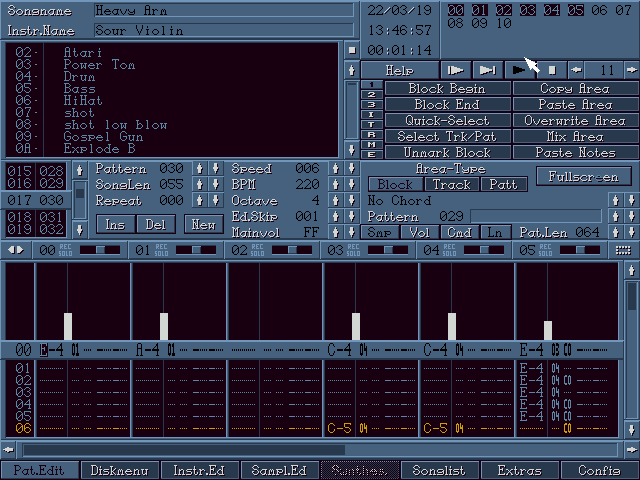The width and height of the screenshot is (640, 480).
Task: Click small square above instrument scrollbar
Action: pos(352,50)
